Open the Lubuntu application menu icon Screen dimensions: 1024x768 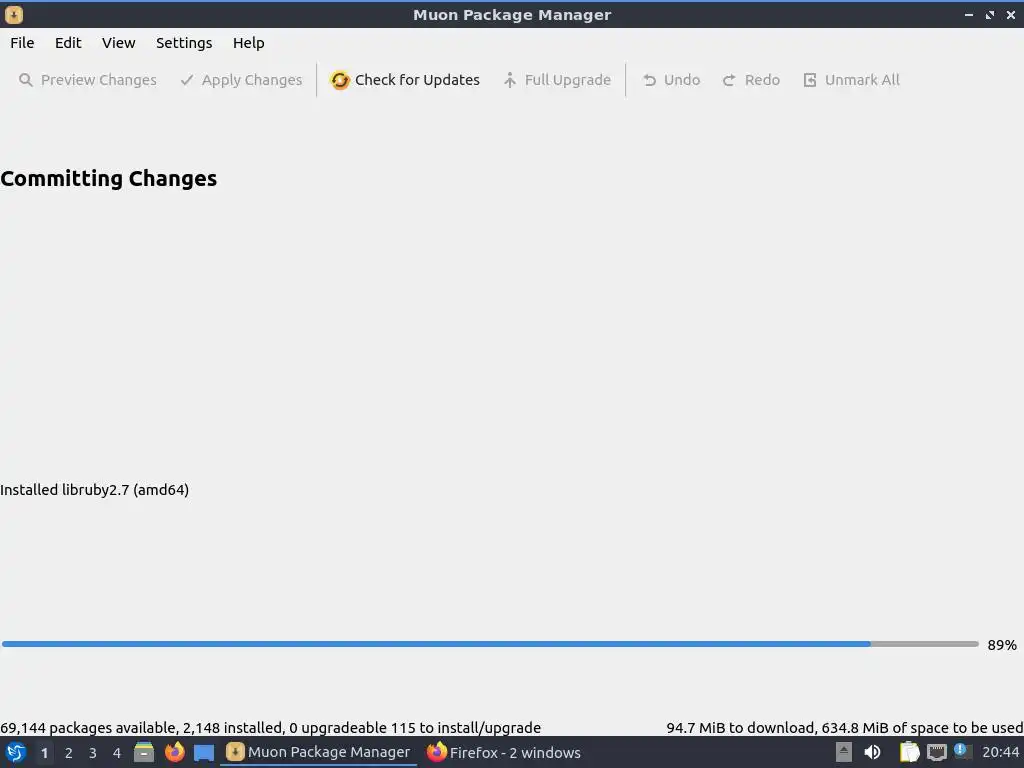click(16, 752)
